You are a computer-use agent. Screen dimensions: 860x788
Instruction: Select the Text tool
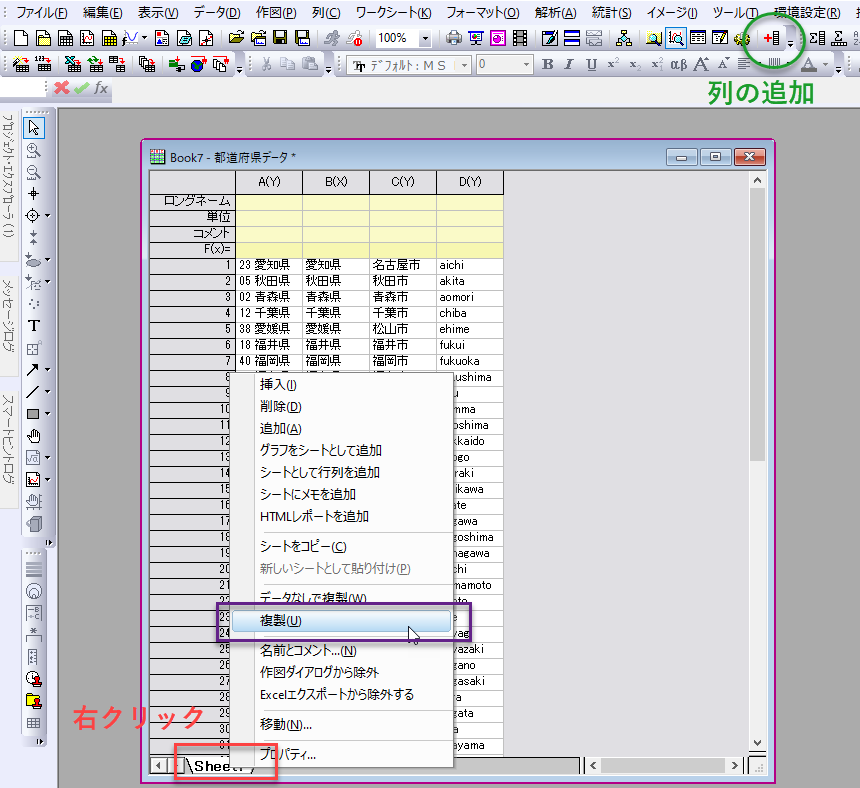(x=33, y=326)
